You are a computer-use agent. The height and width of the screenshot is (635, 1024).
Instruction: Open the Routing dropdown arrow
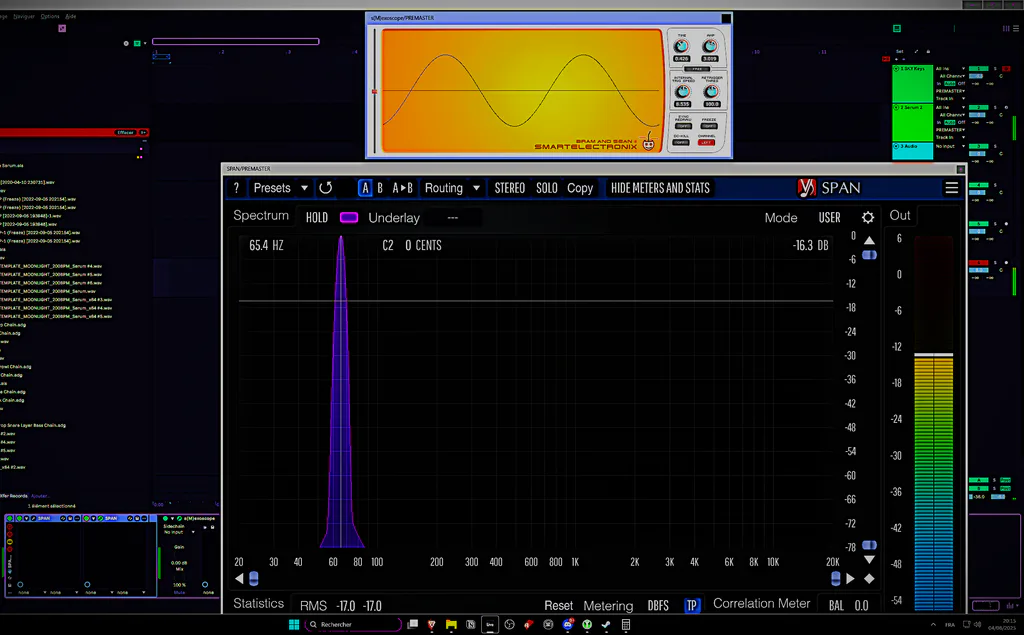point(476,188)
